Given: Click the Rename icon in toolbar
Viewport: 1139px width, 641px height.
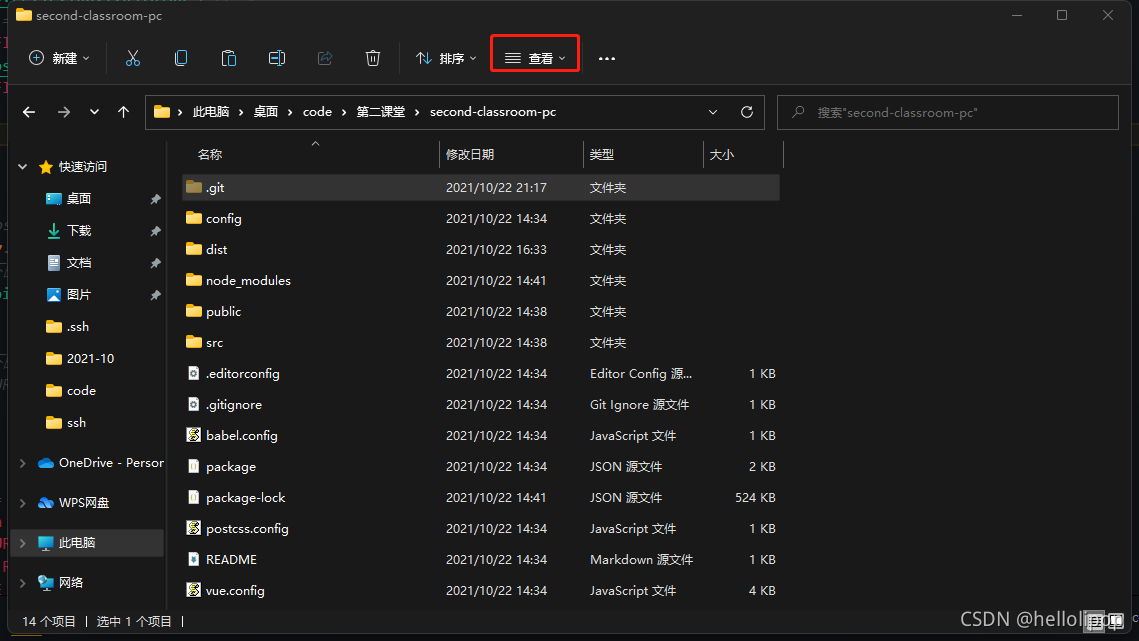Looking at the screenshot, I should click(x=277, y=58).
